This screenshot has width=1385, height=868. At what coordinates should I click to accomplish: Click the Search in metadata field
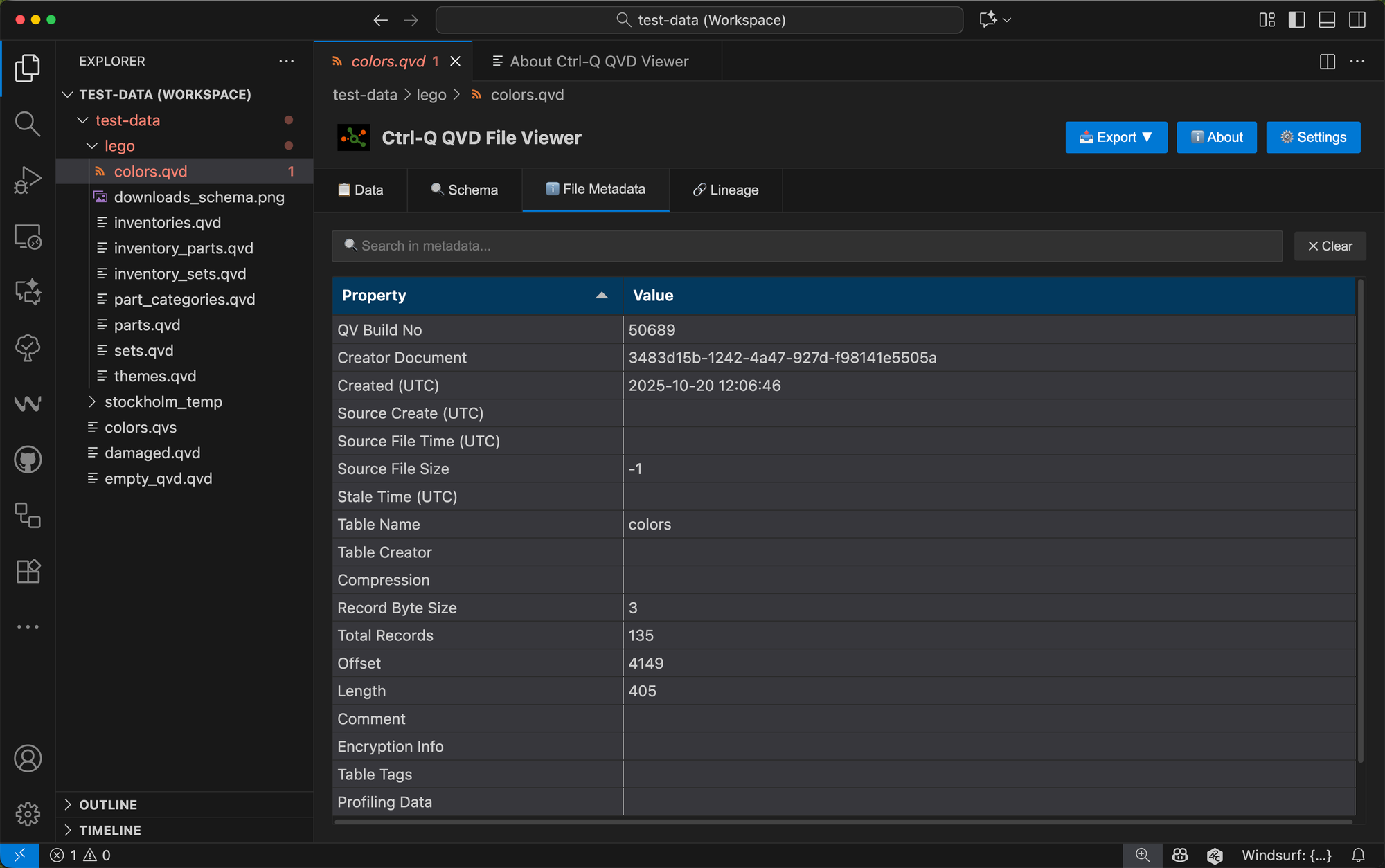point(807,246)
